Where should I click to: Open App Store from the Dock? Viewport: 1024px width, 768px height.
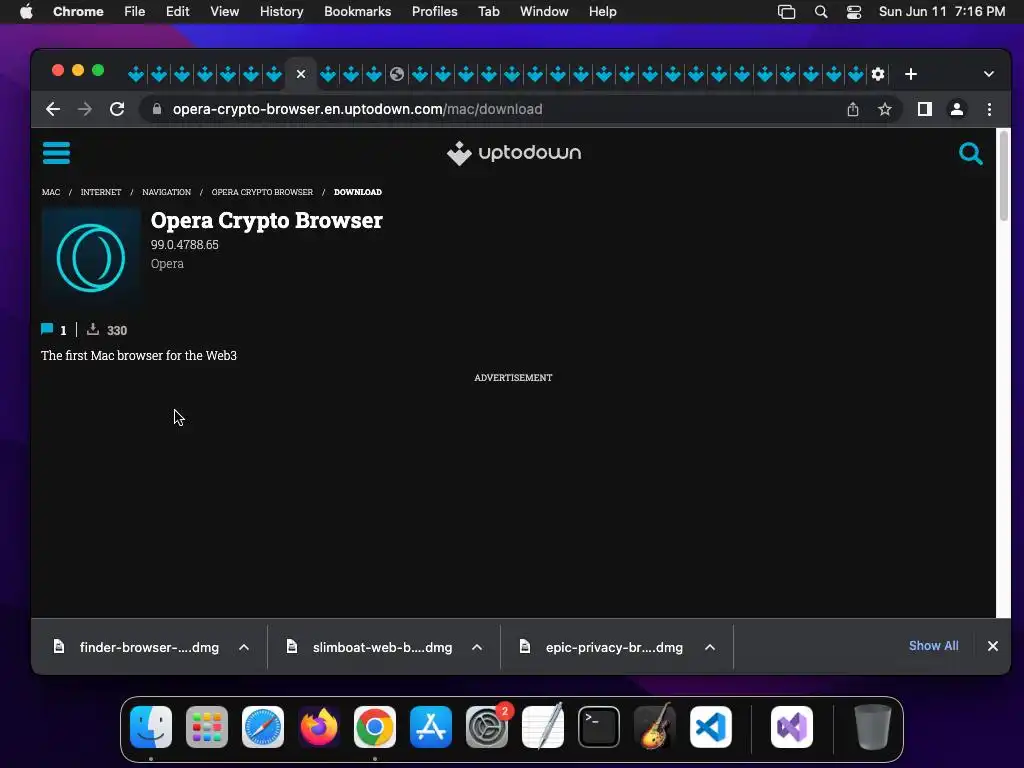(431, 727)
